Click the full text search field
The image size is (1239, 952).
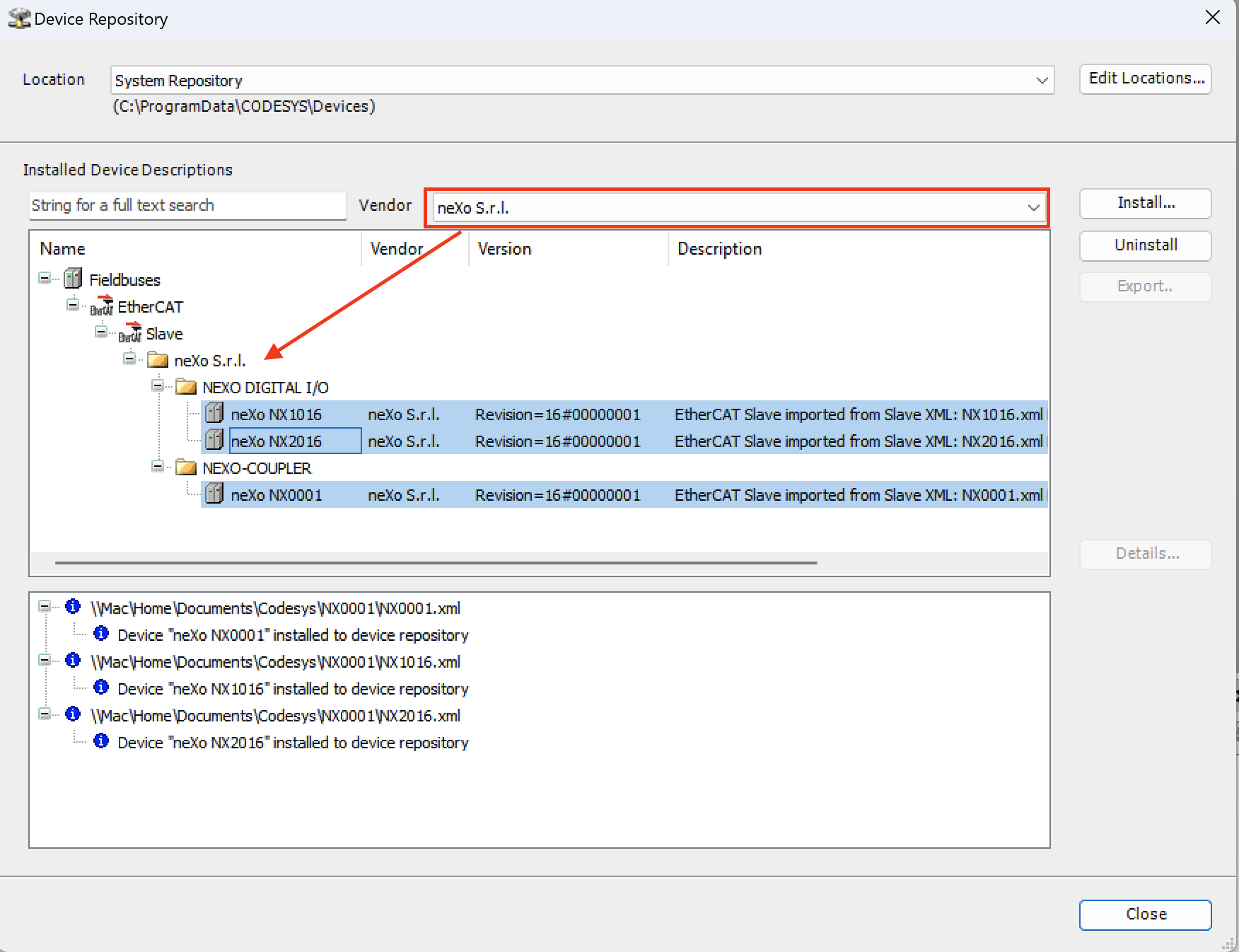pyautogui.click(x=188, y=205)
